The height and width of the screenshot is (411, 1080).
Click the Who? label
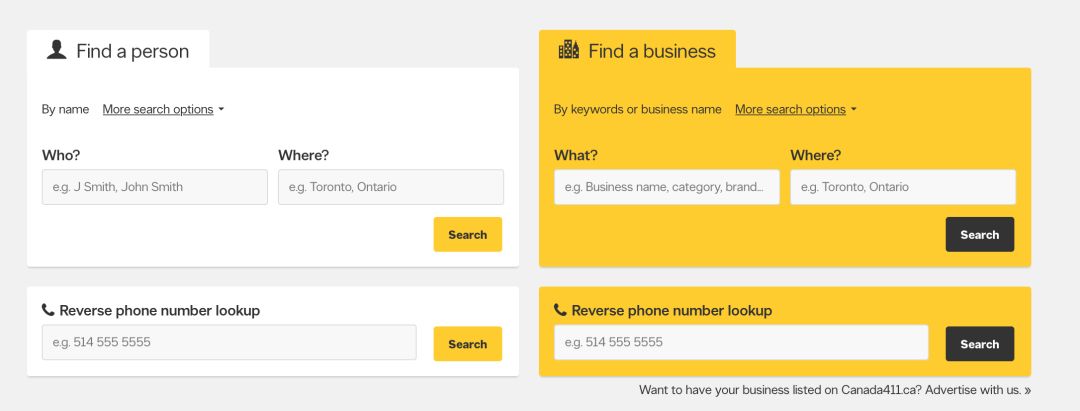coord(61,156)
